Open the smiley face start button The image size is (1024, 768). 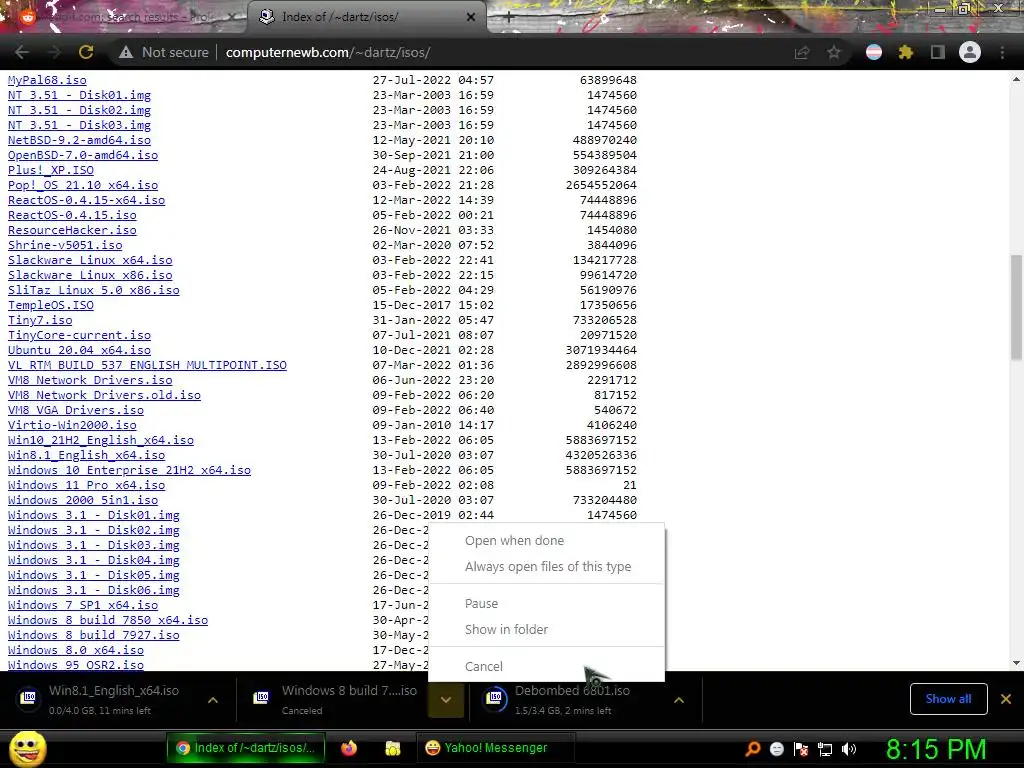(27, 749)
